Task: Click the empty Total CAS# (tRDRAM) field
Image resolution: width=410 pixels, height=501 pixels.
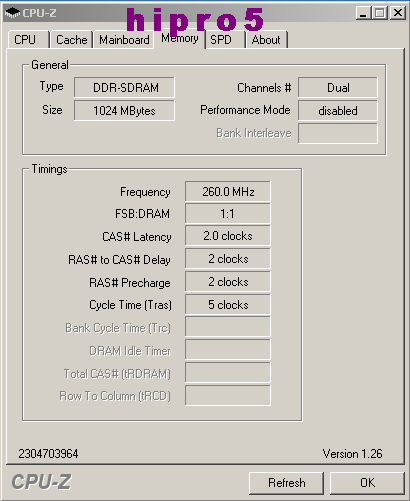Action: click(x=228, y=373)
